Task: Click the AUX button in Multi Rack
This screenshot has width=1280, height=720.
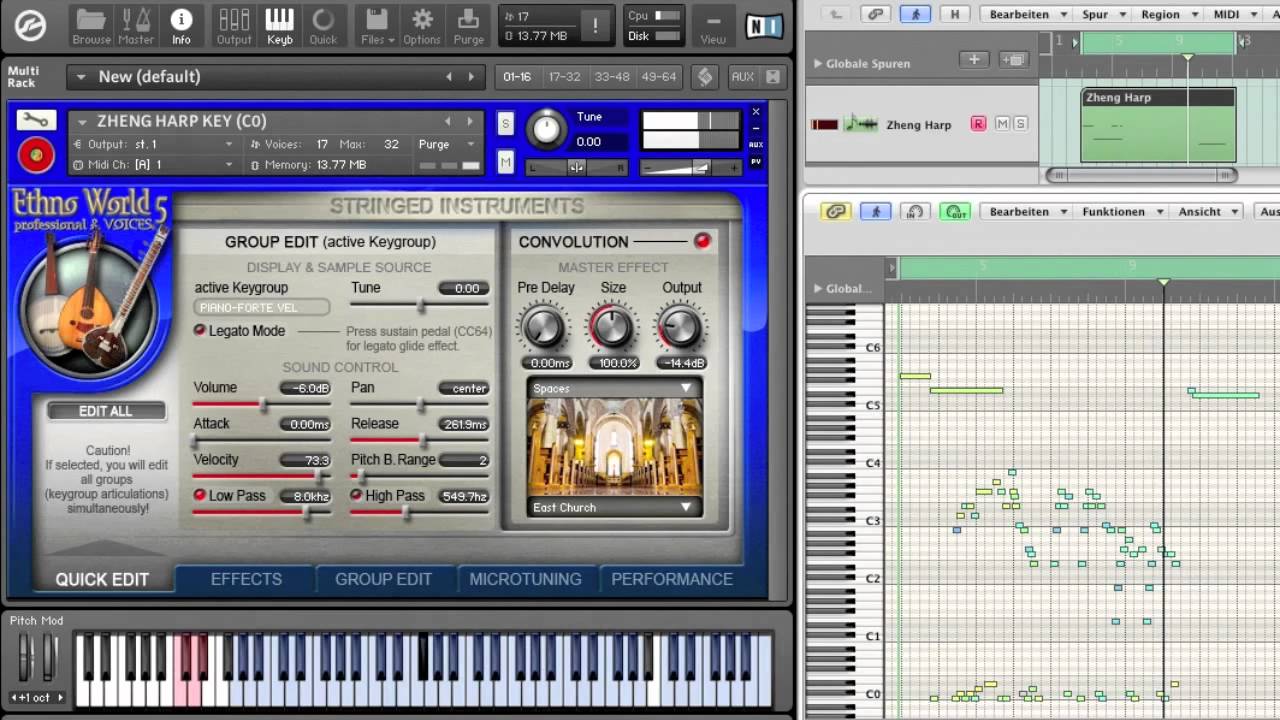Action: tap(742, 77)
